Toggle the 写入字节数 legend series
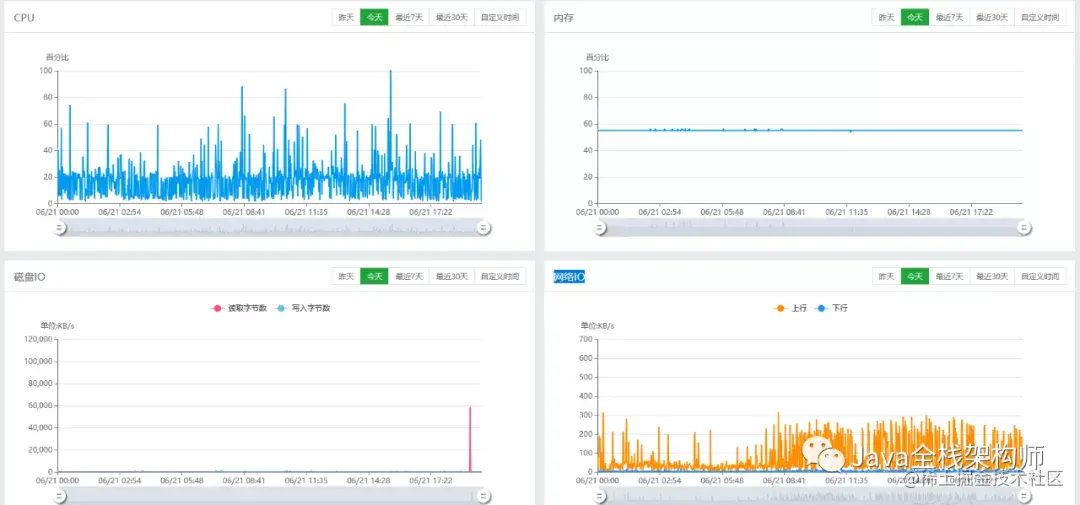The width and height of the screenshot is (1080, 505). [x=302, y=308]
